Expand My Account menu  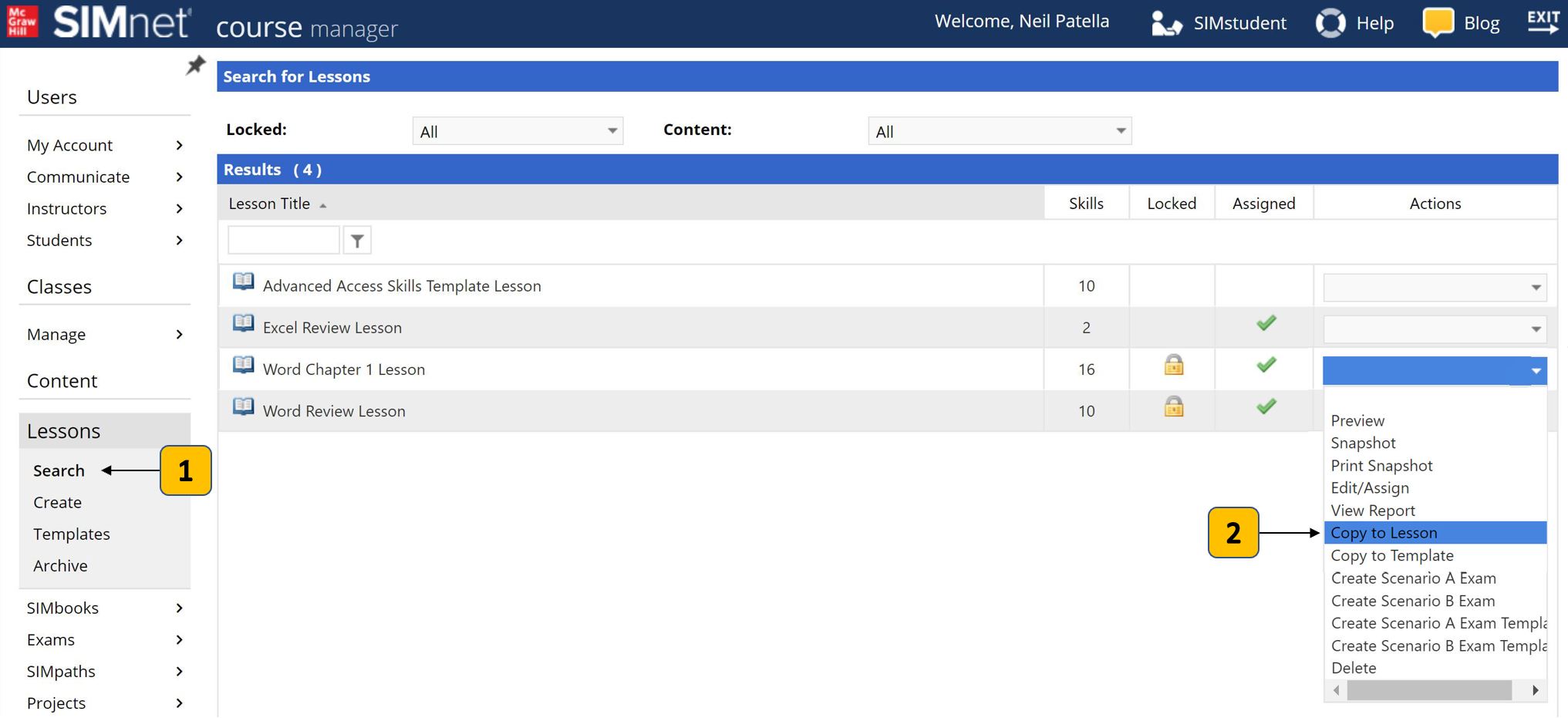pyautogui.click(x=105, y=145)
